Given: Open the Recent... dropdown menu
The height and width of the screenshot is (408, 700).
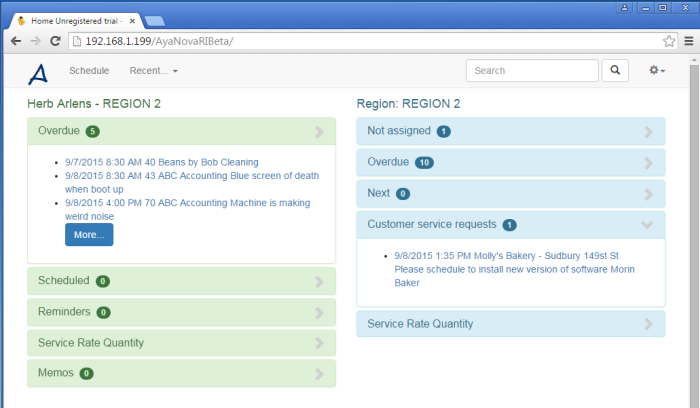Looking at the screenshot, I should click(x=153, y=71).
